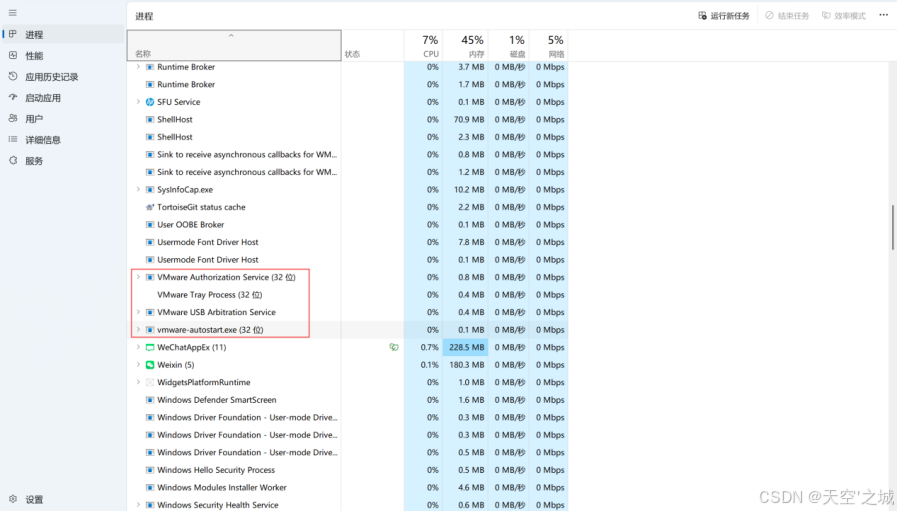Click the 用户 sidebar icon
Image resolution: width=898 pixels, height=512 pixels.
click(x=13, y=119)
